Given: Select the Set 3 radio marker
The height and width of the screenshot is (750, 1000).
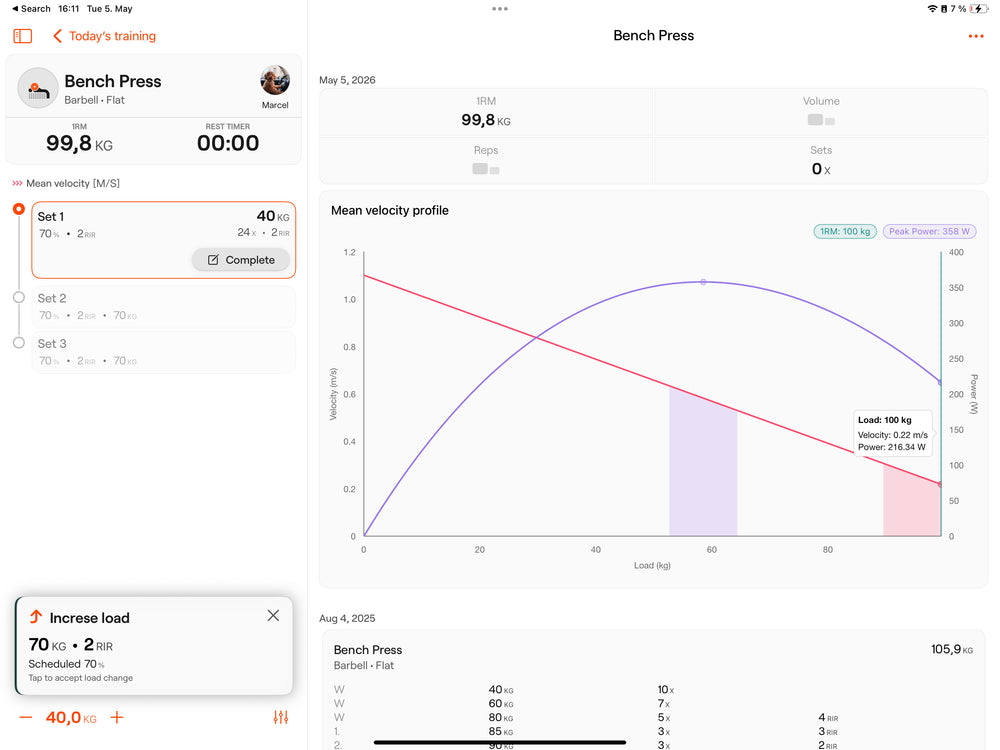Looking at the screenshot, I should click(19, 342).
